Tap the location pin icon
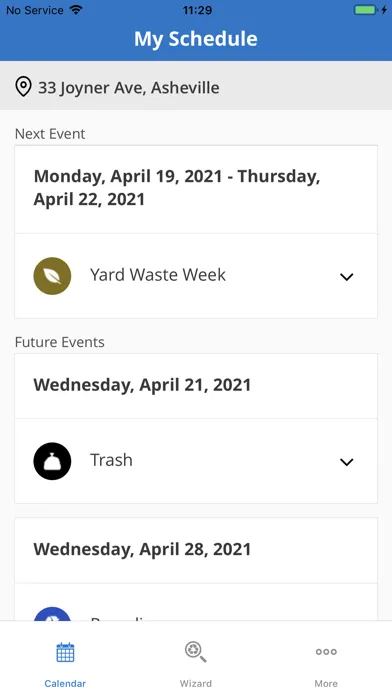The height and width of the screenshot is (696, 392). coord(23,87)
